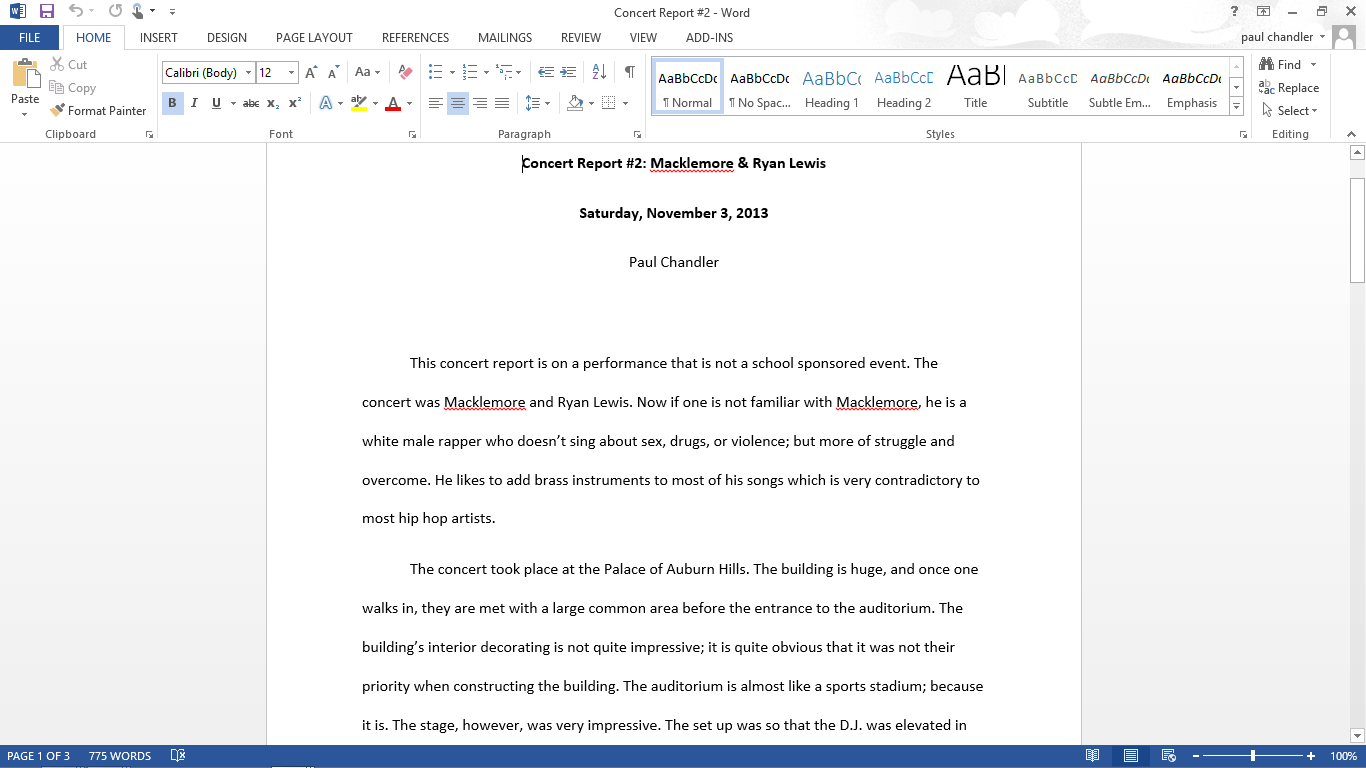Toggle Italic formatting

tap(194, 103)
